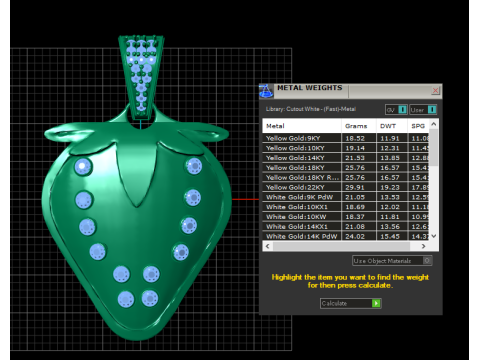Select the Yellow Gold:18KY row

point(346,168)
